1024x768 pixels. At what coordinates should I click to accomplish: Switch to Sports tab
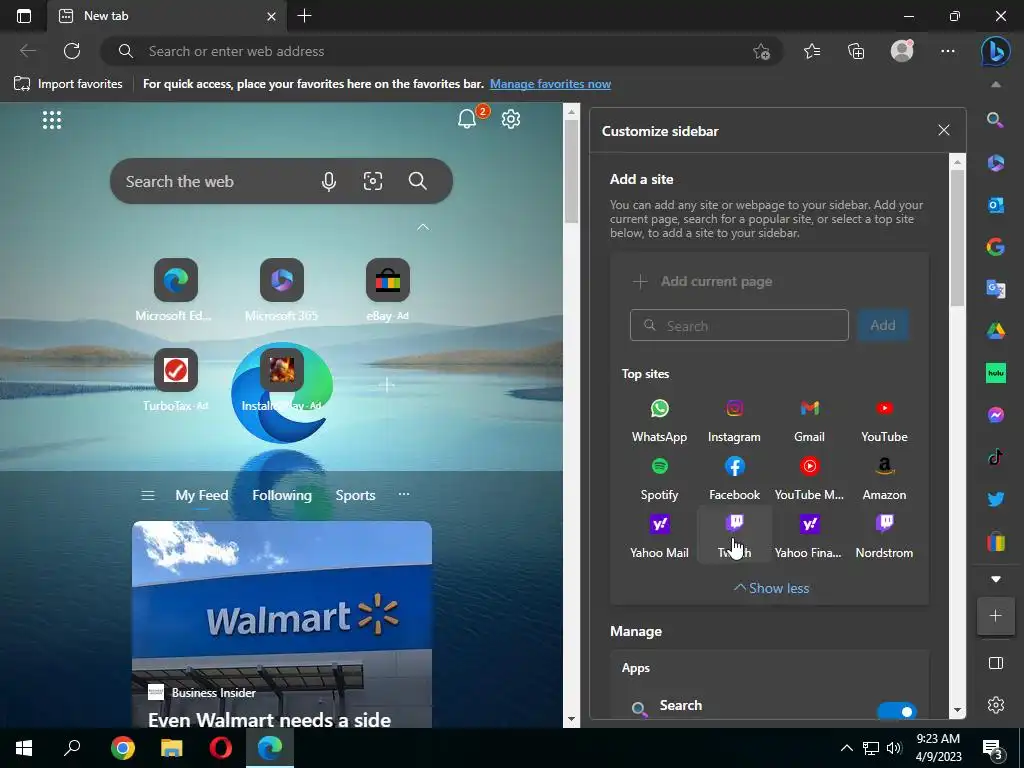(x=355, y=496)
